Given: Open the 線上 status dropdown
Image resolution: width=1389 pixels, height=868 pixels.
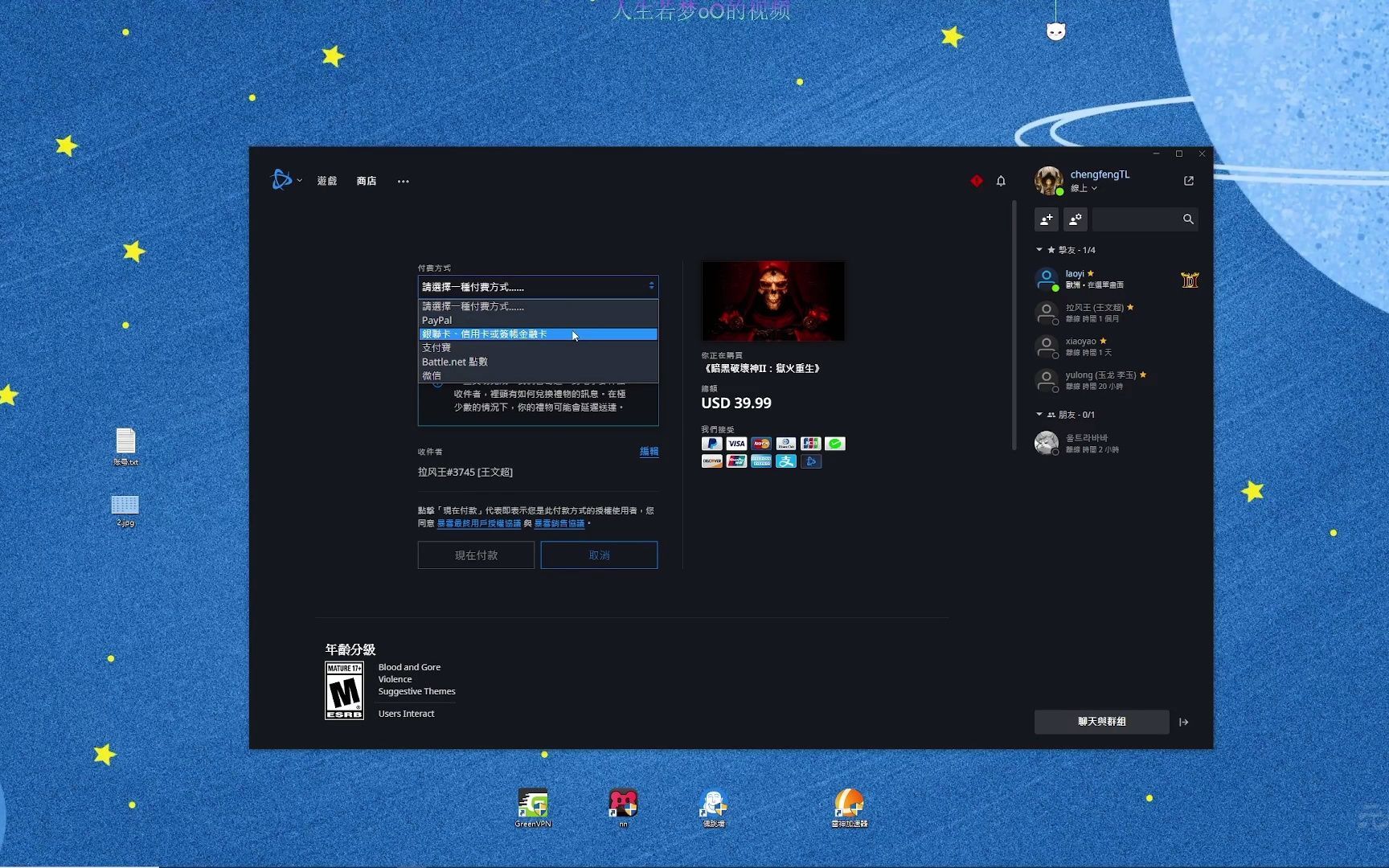Looking at the screenshot, I should tap(1084, 188).
